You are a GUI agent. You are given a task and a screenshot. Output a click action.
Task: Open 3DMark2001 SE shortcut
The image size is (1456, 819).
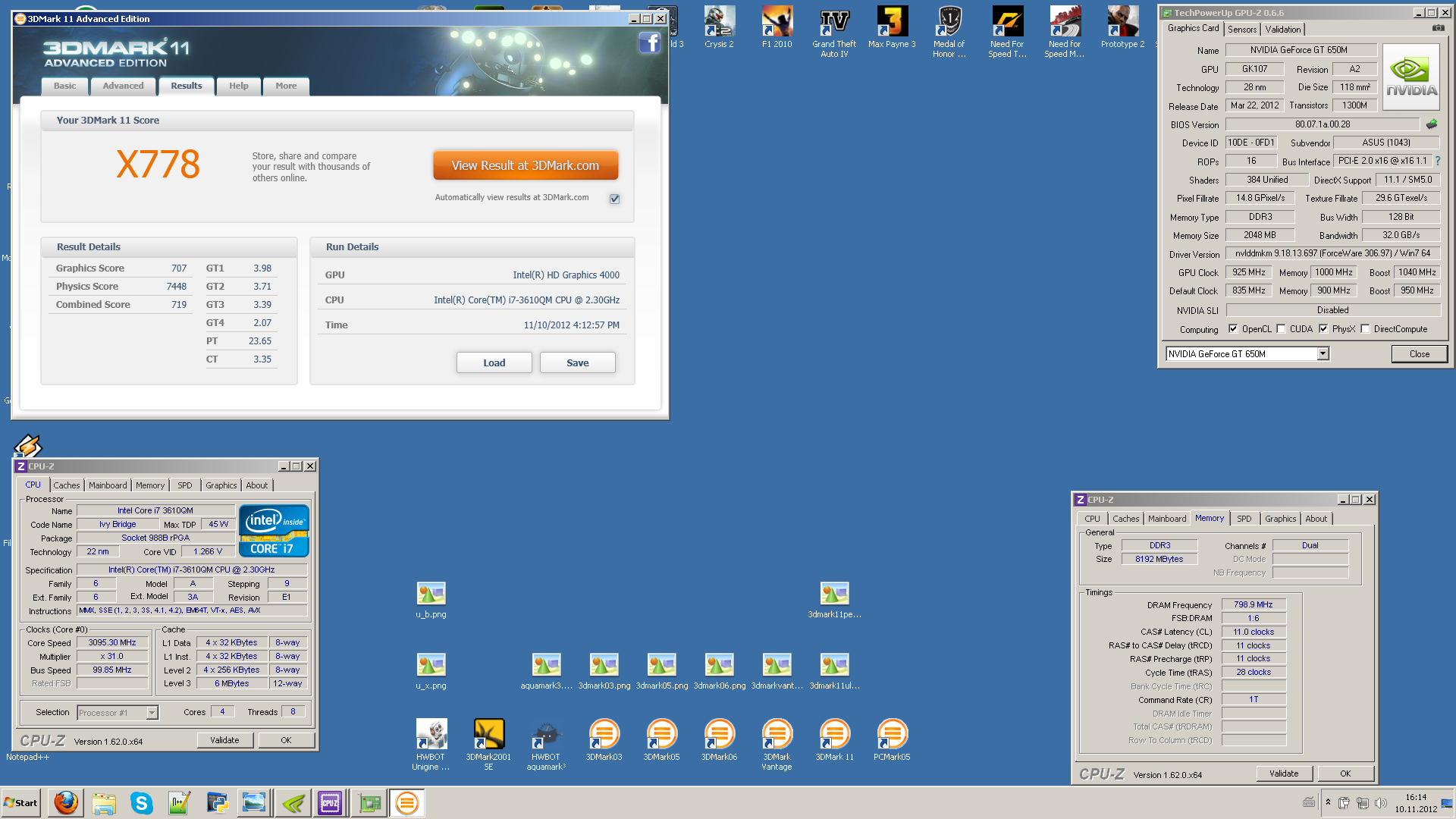click(x=488, y=744)
